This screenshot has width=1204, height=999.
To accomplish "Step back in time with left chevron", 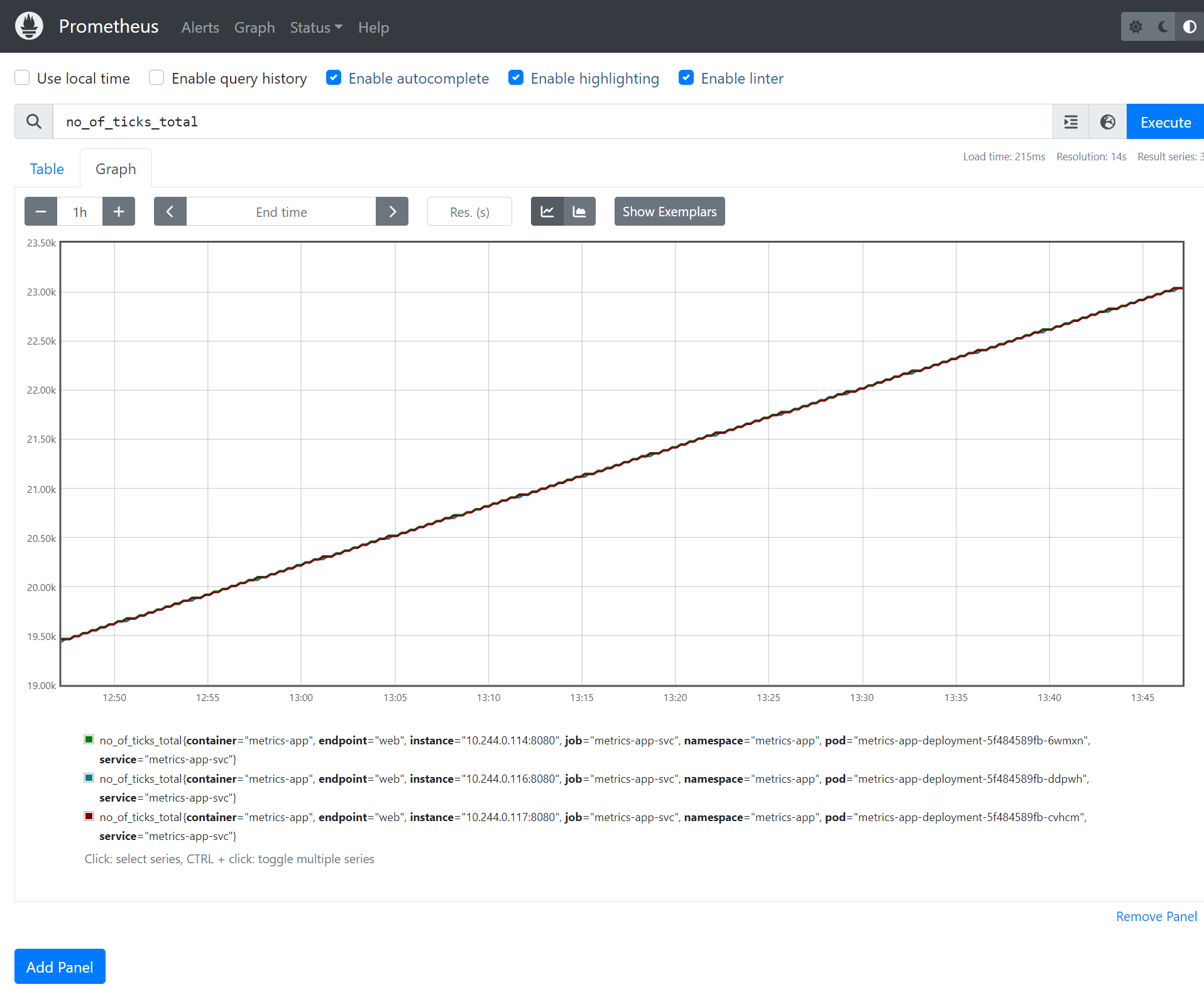I will pyautogui.click(x=170, y=211).
